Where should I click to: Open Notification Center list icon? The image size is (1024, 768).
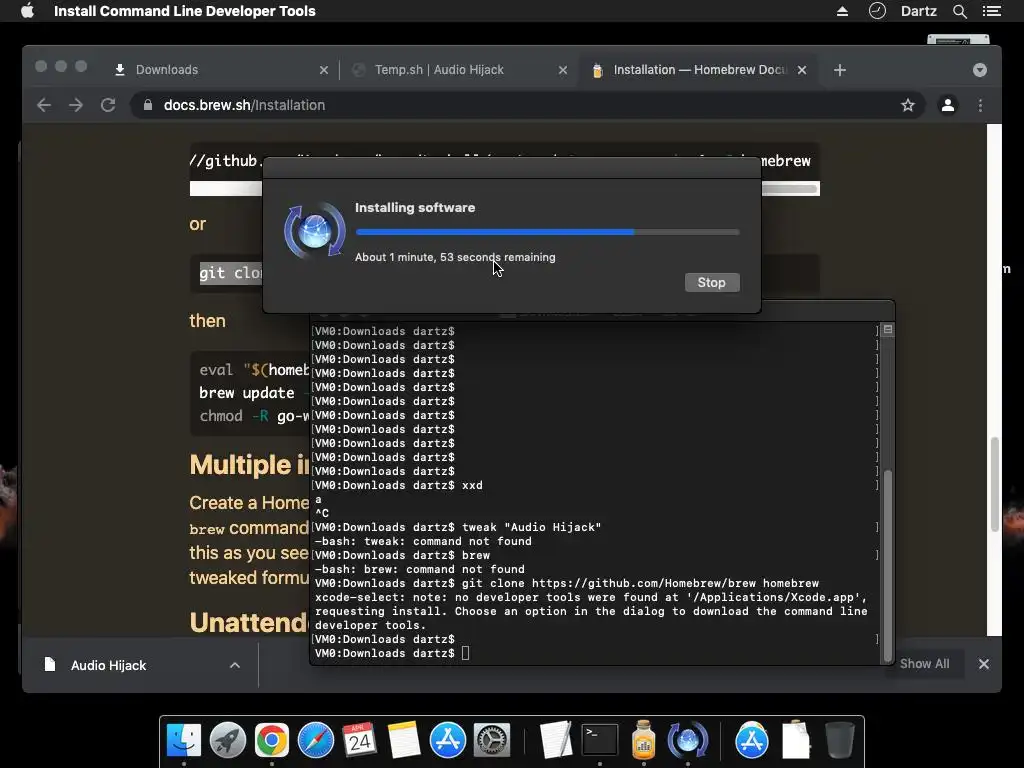coord(992,11)
